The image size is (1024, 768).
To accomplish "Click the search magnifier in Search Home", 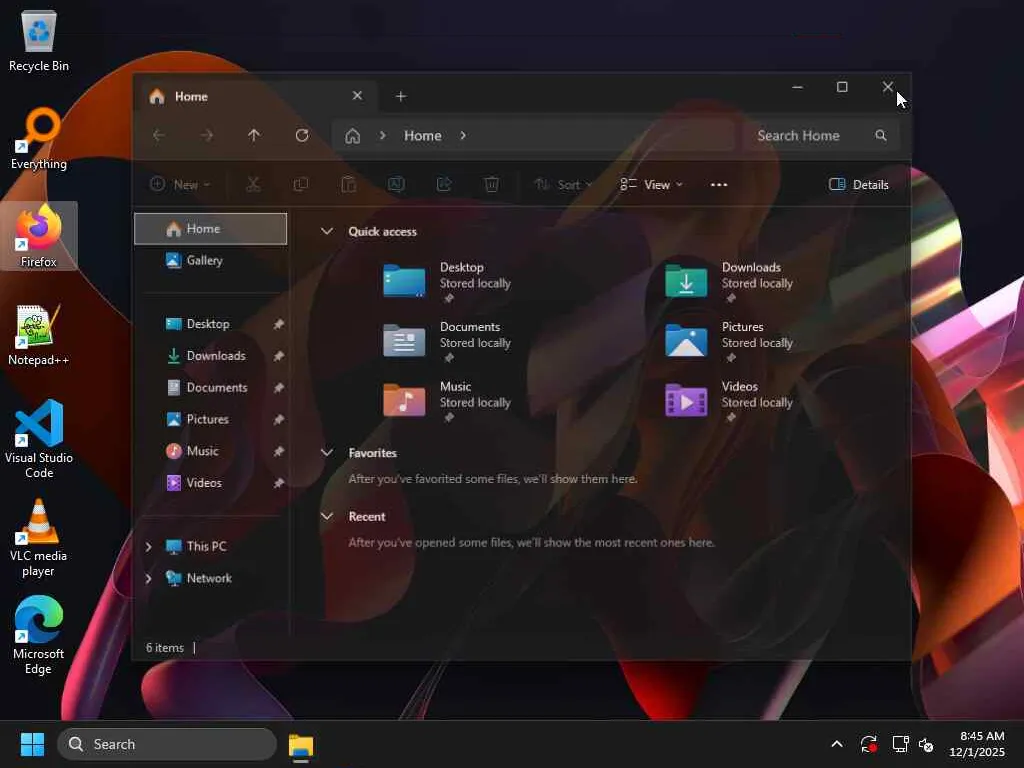I will coord(881,135).
